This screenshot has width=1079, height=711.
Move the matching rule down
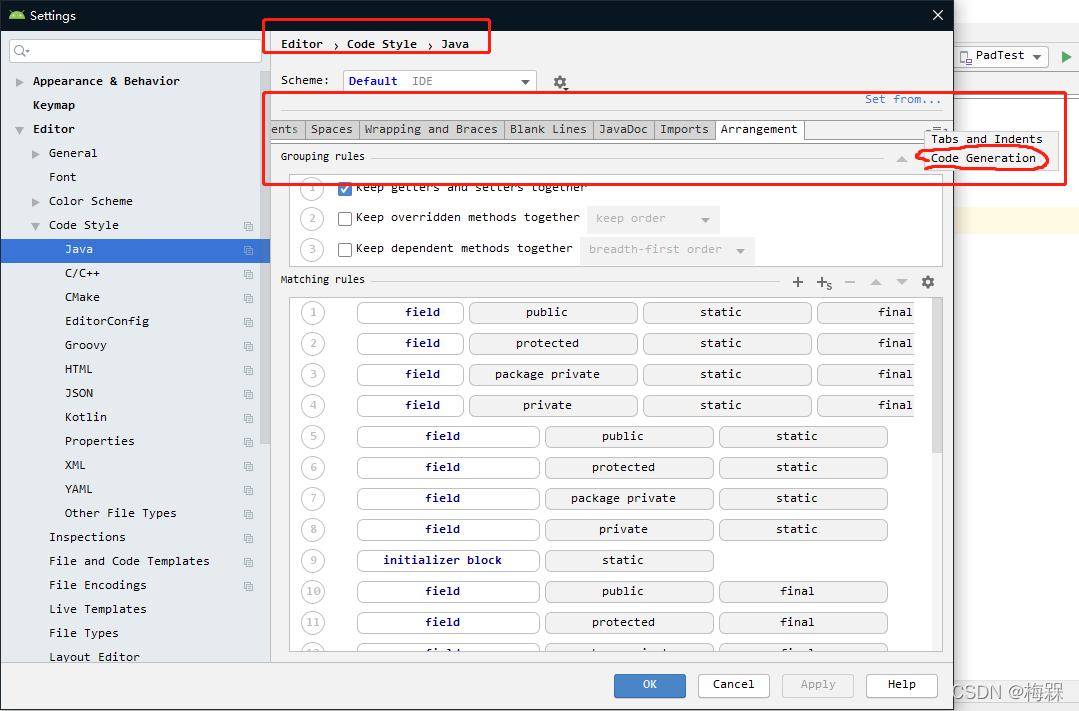point(901,282)
